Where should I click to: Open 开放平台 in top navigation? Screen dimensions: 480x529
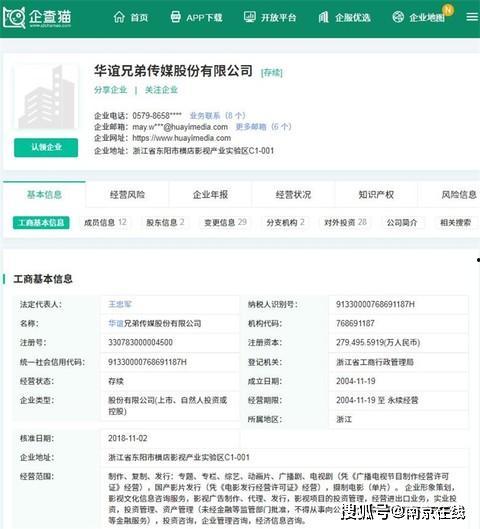click(279, 18)
